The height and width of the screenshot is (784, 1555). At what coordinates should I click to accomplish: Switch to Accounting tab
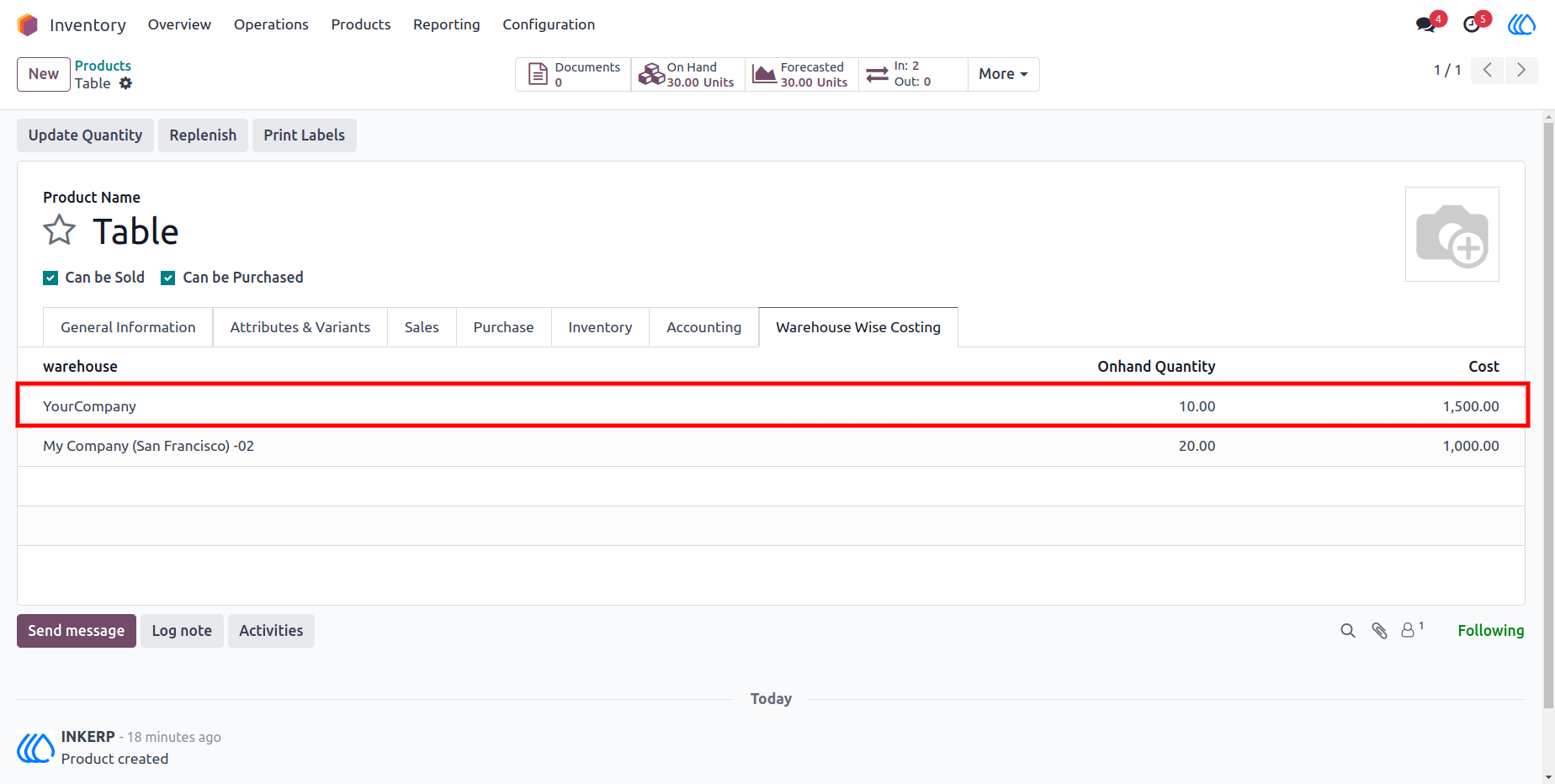click(x=704, y=327)
